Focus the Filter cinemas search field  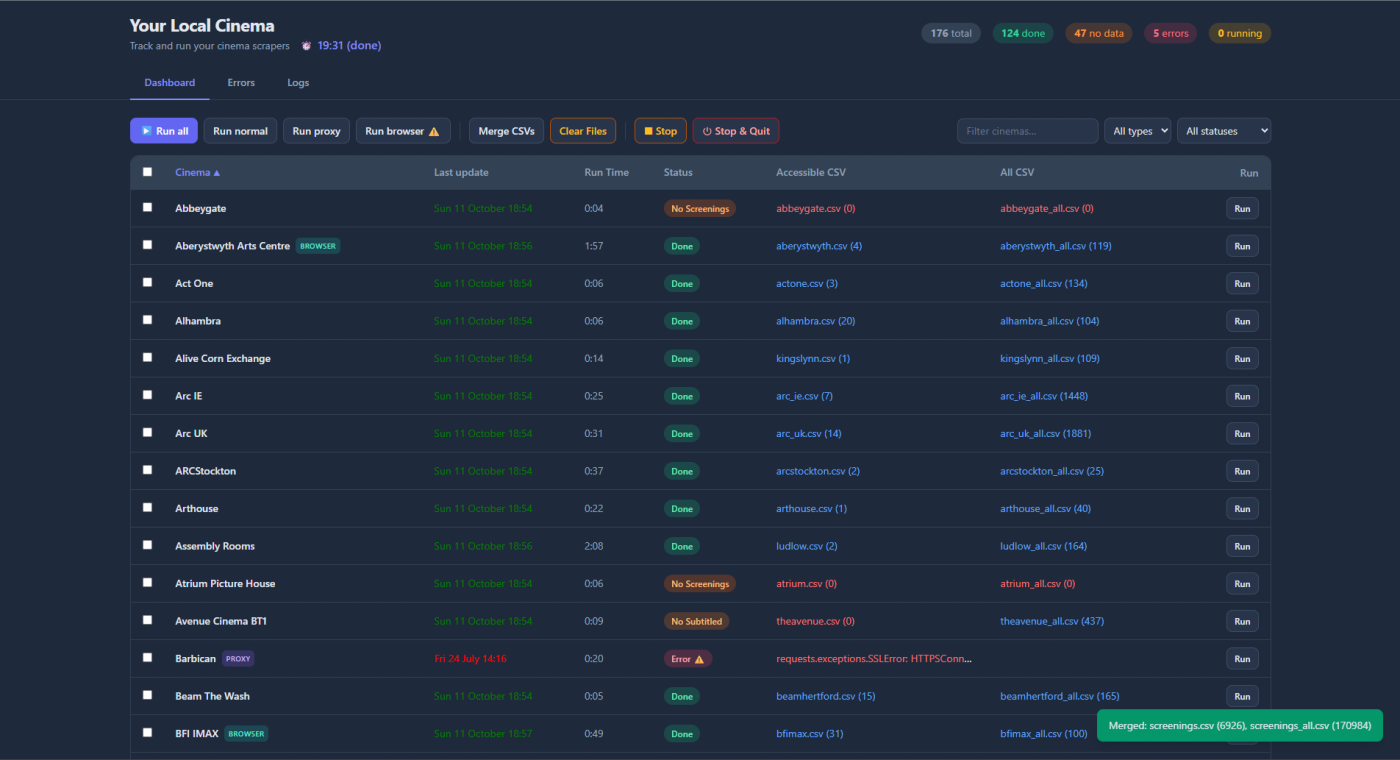(1028, 131)
